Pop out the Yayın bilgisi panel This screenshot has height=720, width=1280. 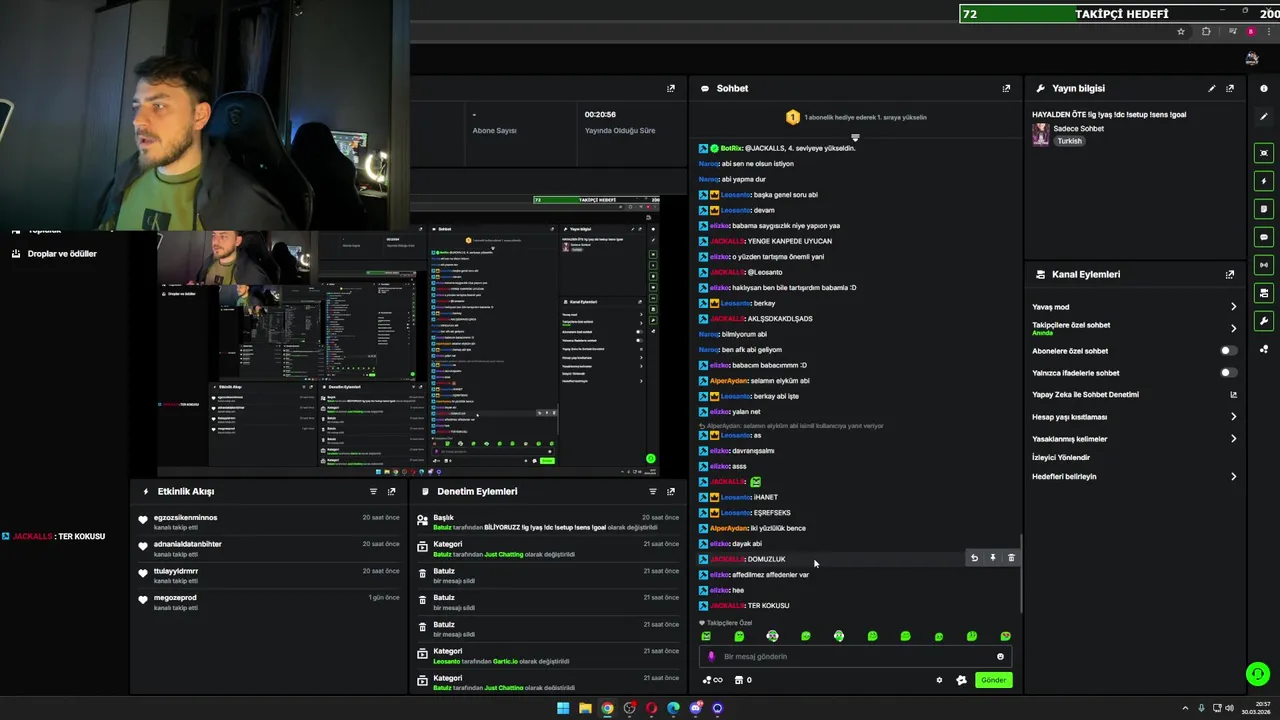pos(1230,88)
